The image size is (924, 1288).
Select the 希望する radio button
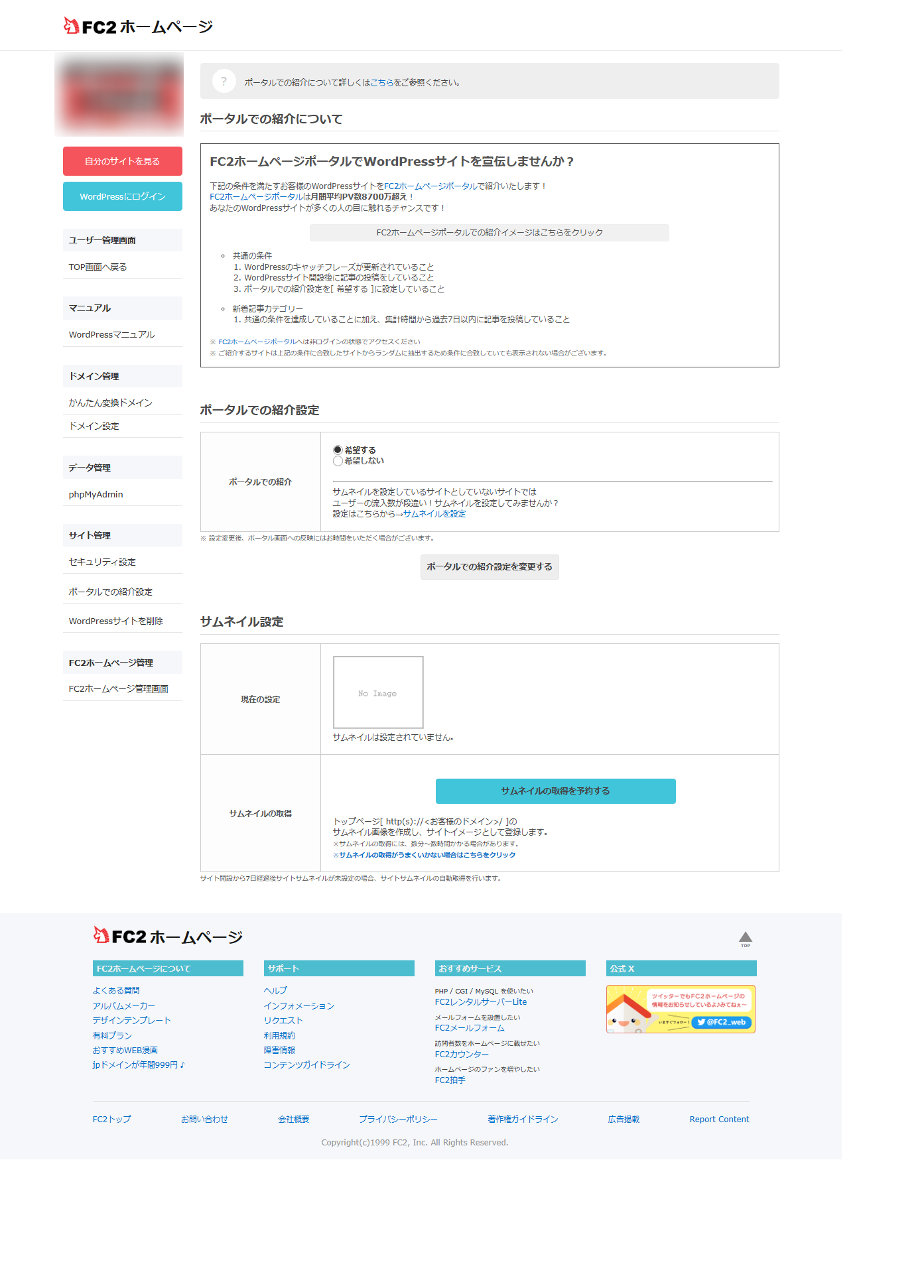[x=338, y=450]
